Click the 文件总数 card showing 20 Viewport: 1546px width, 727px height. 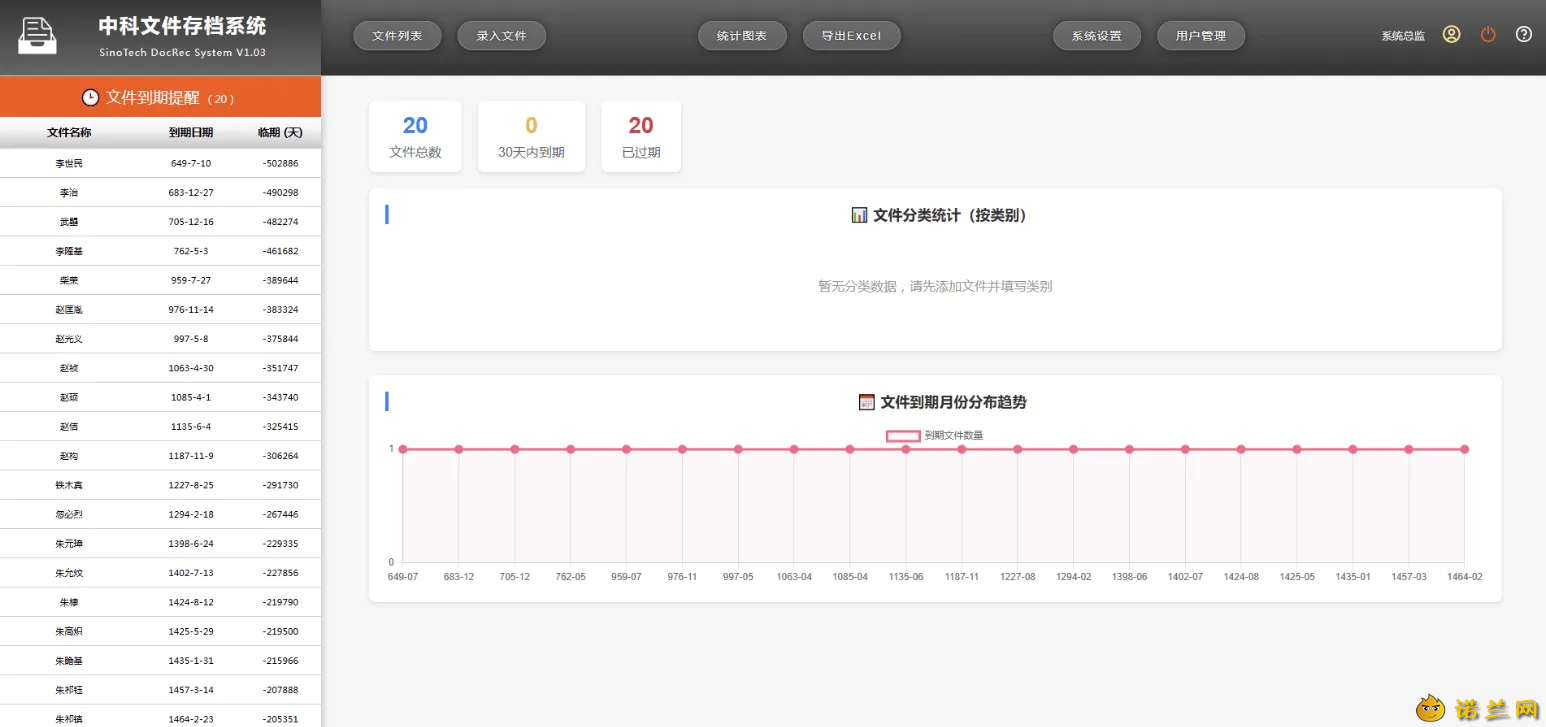click(x=415, y=136)
